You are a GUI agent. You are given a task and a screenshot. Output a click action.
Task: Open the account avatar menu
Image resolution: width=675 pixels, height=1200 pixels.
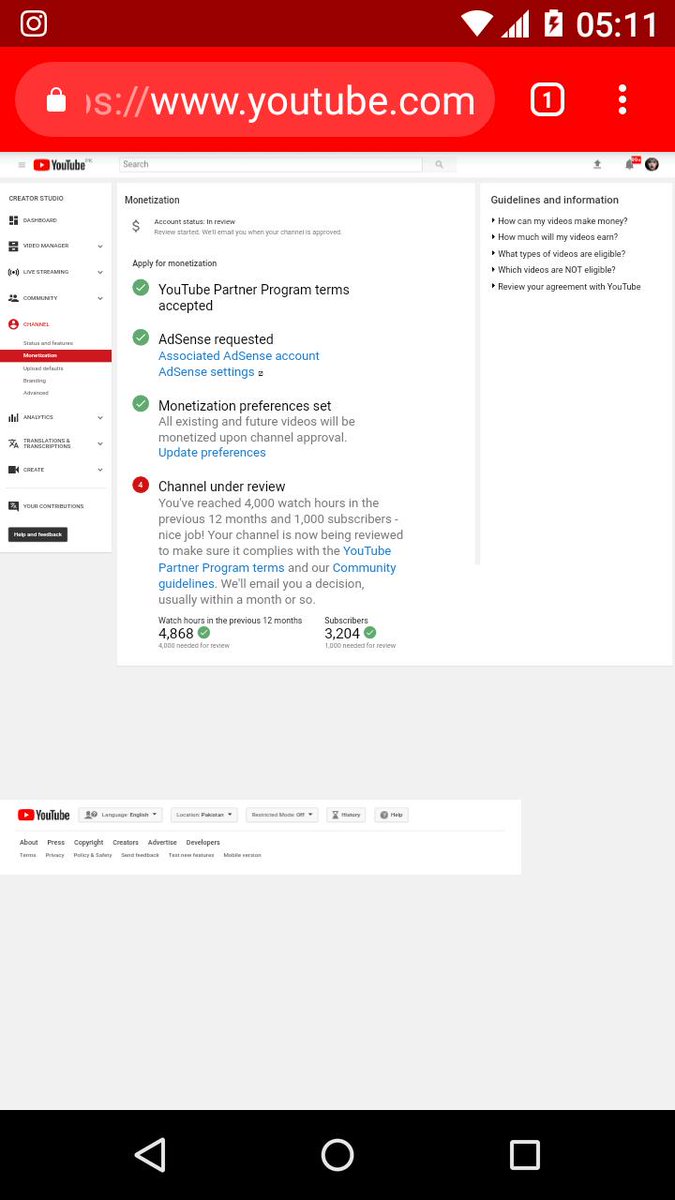[x=652, y=164]
